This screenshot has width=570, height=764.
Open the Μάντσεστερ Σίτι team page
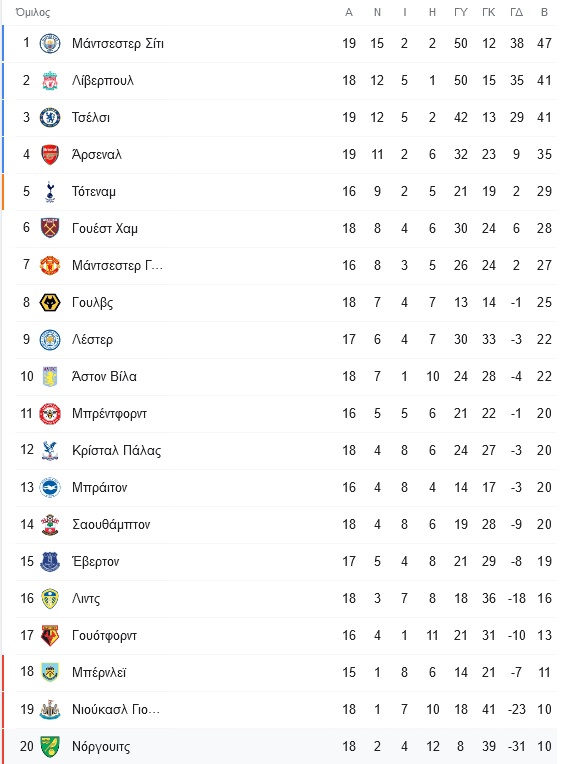(118, 43)
